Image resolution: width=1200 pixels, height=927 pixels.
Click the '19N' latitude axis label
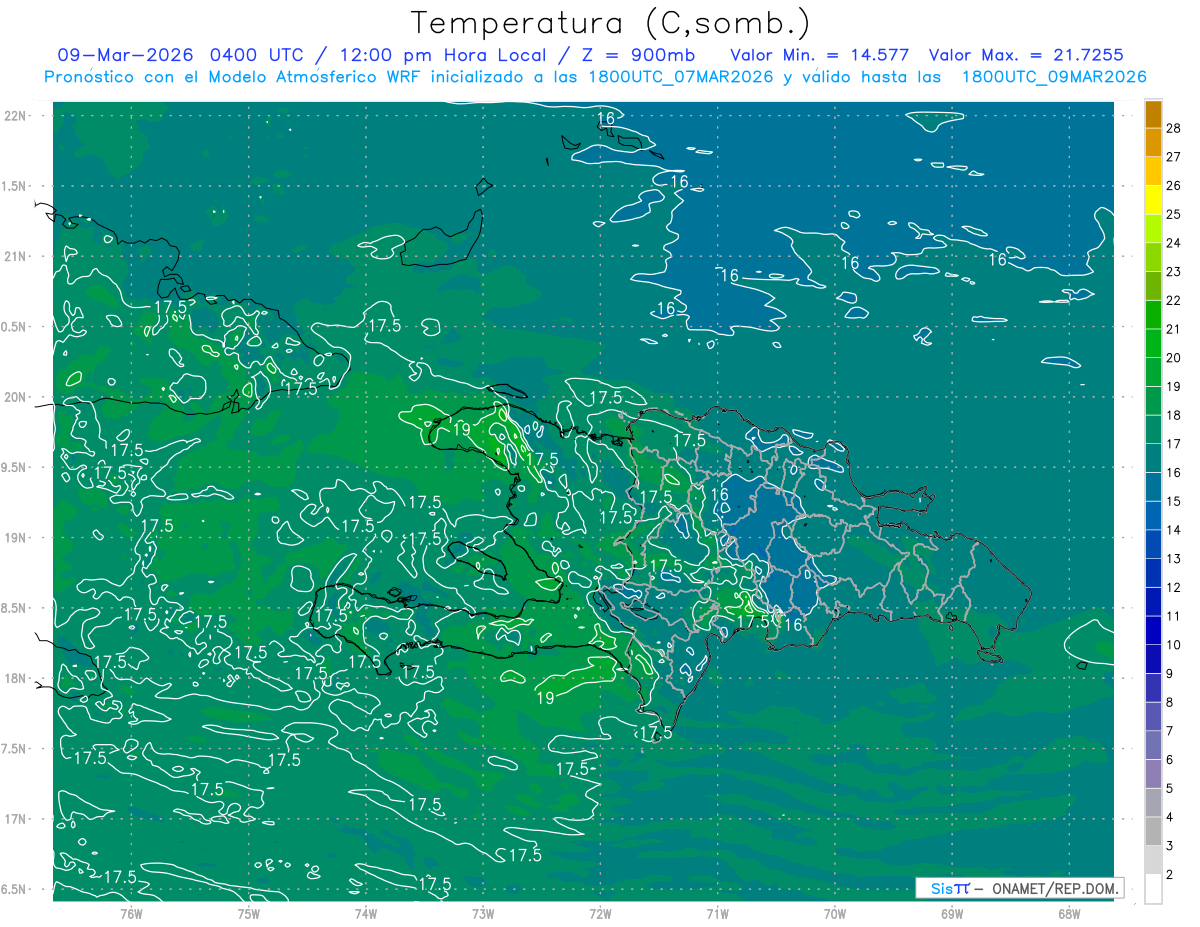(x=15, y=538)
